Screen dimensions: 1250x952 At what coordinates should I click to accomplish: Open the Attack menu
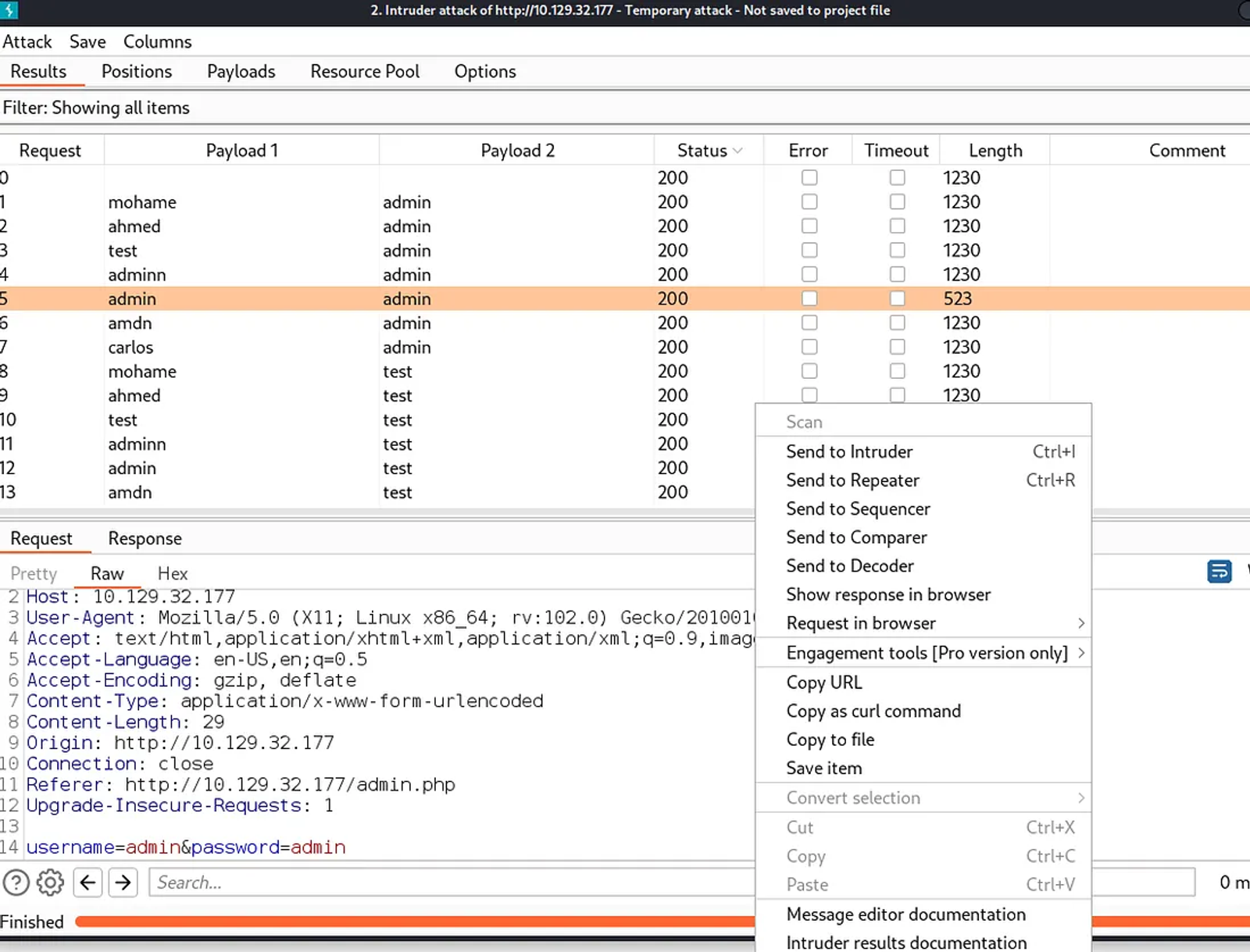click(27, 41)
